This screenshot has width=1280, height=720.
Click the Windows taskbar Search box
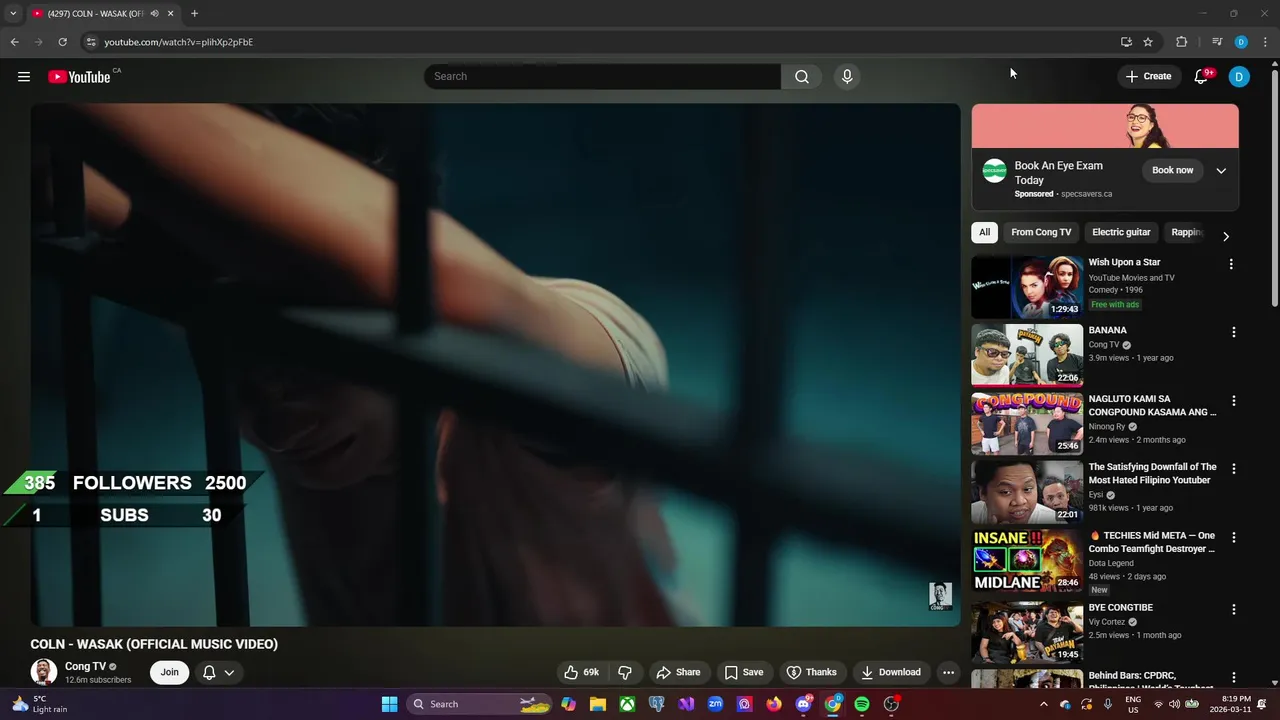click(x=480, y=704)
